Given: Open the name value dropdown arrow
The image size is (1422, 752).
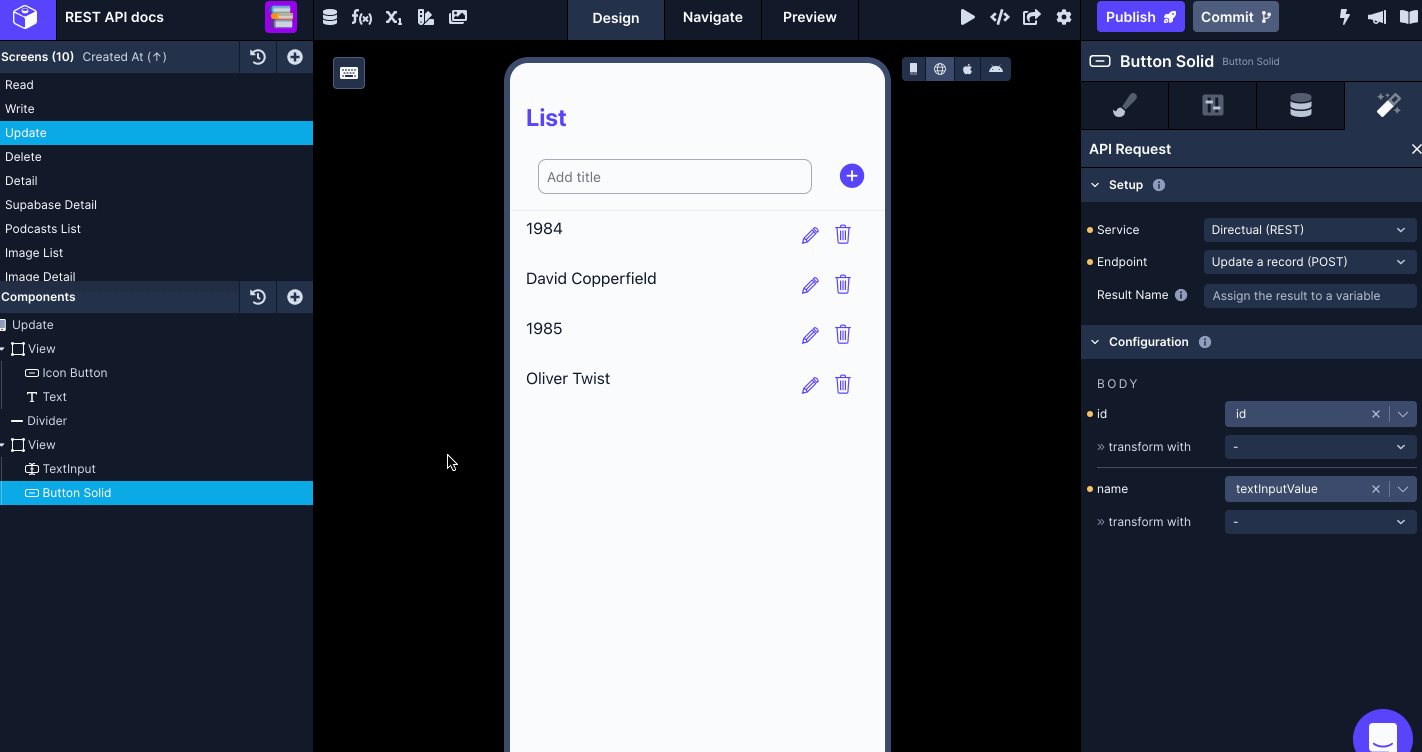Looking at the screenshot, I should click(1403, 489).
